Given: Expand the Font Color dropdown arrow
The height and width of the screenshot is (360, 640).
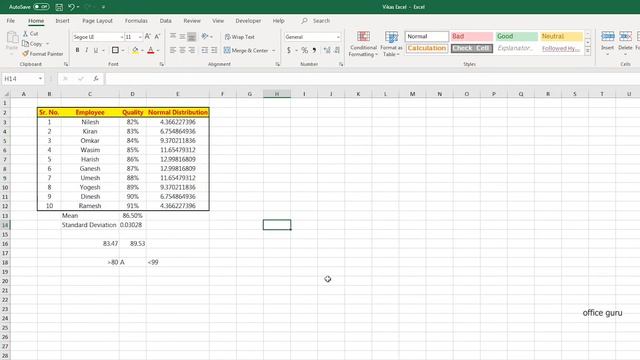Looking at the screenshot, I should click(158, 51).
